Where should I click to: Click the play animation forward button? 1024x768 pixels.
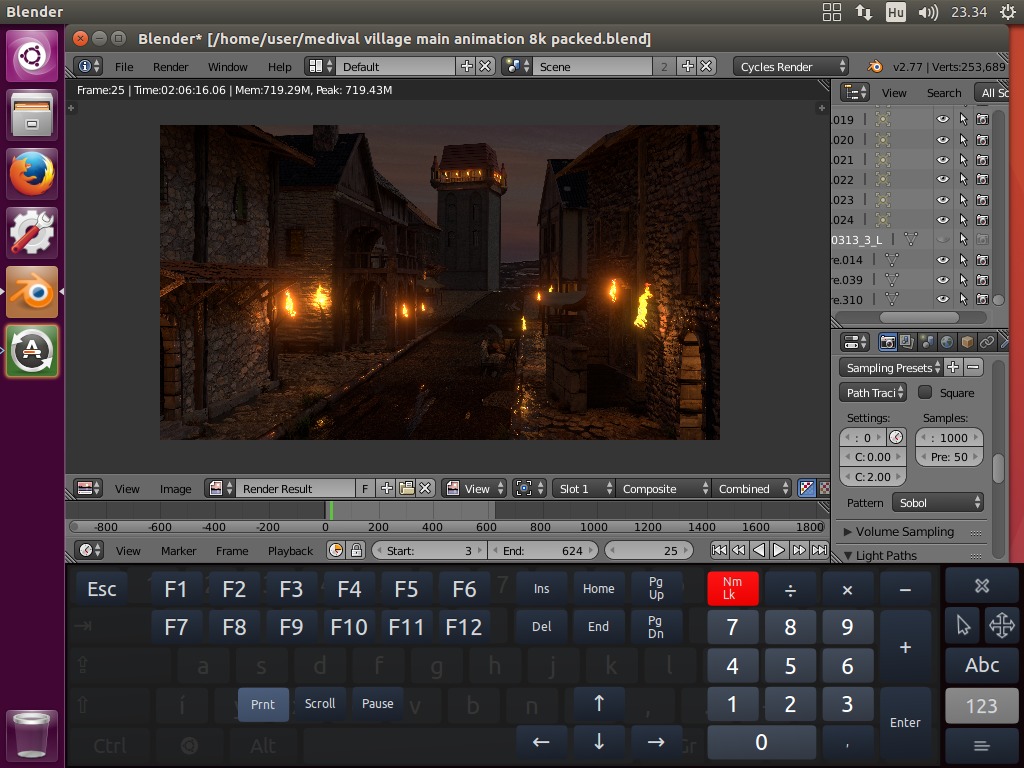[779, 550]
